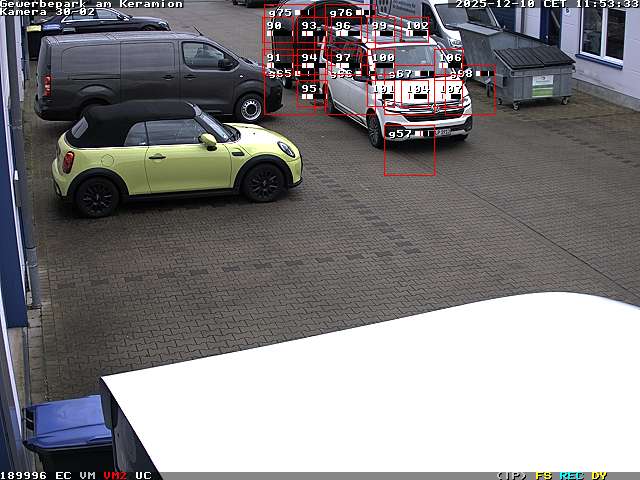The width and height of the screenshot is (640, 480).
Task: Click the red VM2 indicator
Action: 115,475
